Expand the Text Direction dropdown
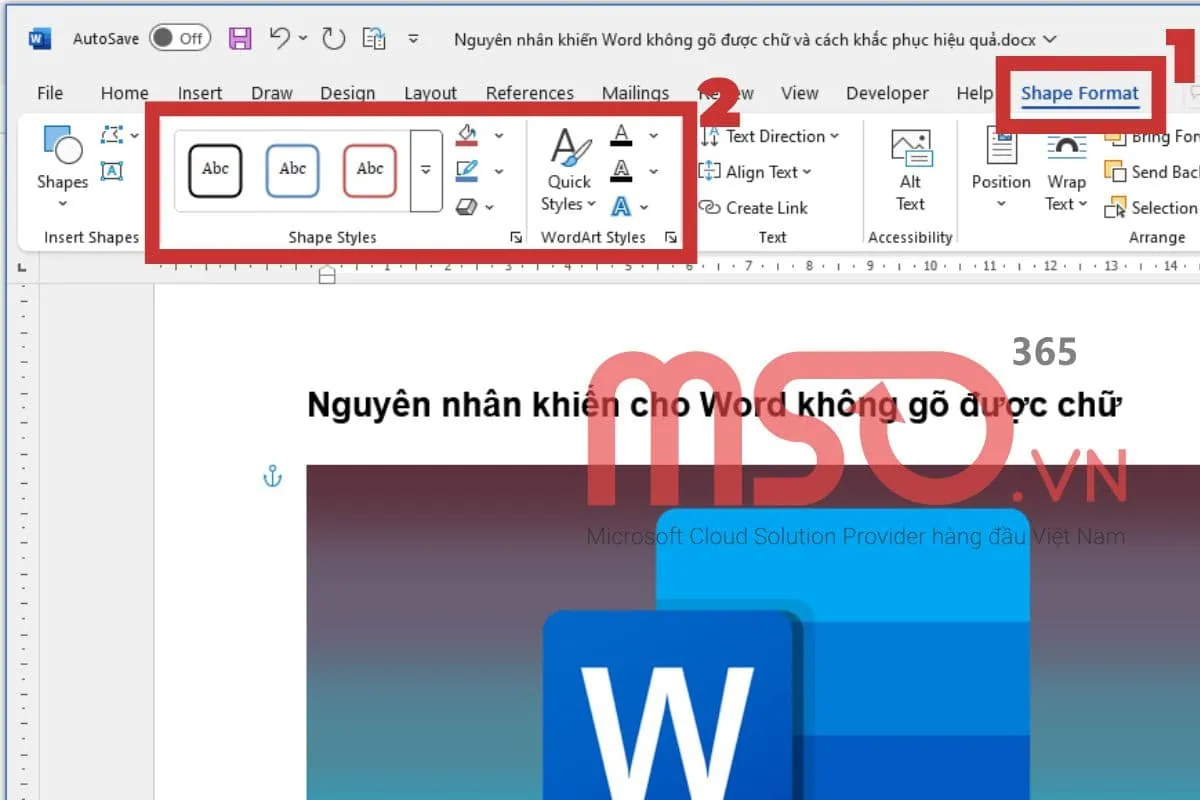Image resolution: width=1200 pixels, height=800 pixels. (772, 136)
